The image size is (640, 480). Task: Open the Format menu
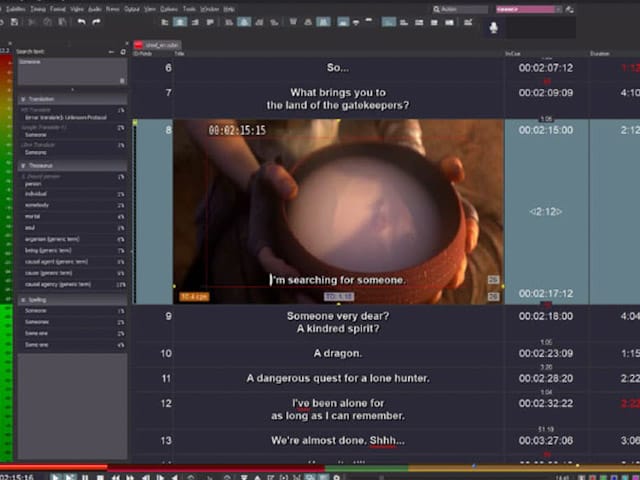(x=58, y=9)
